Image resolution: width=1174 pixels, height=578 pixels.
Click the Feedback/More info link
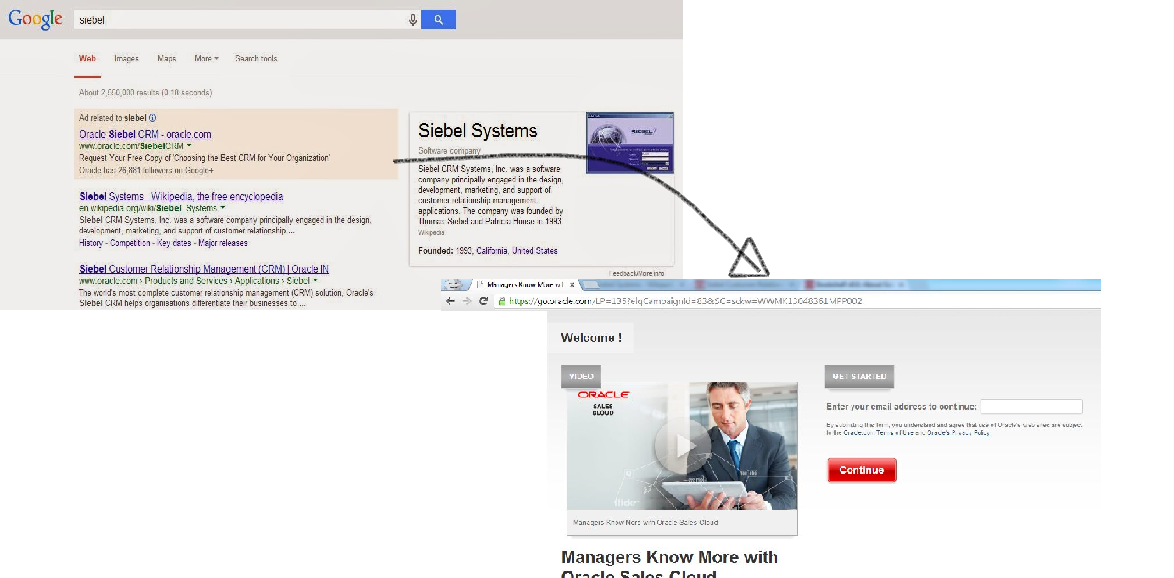pyautogui.click(x=636, y=273)
